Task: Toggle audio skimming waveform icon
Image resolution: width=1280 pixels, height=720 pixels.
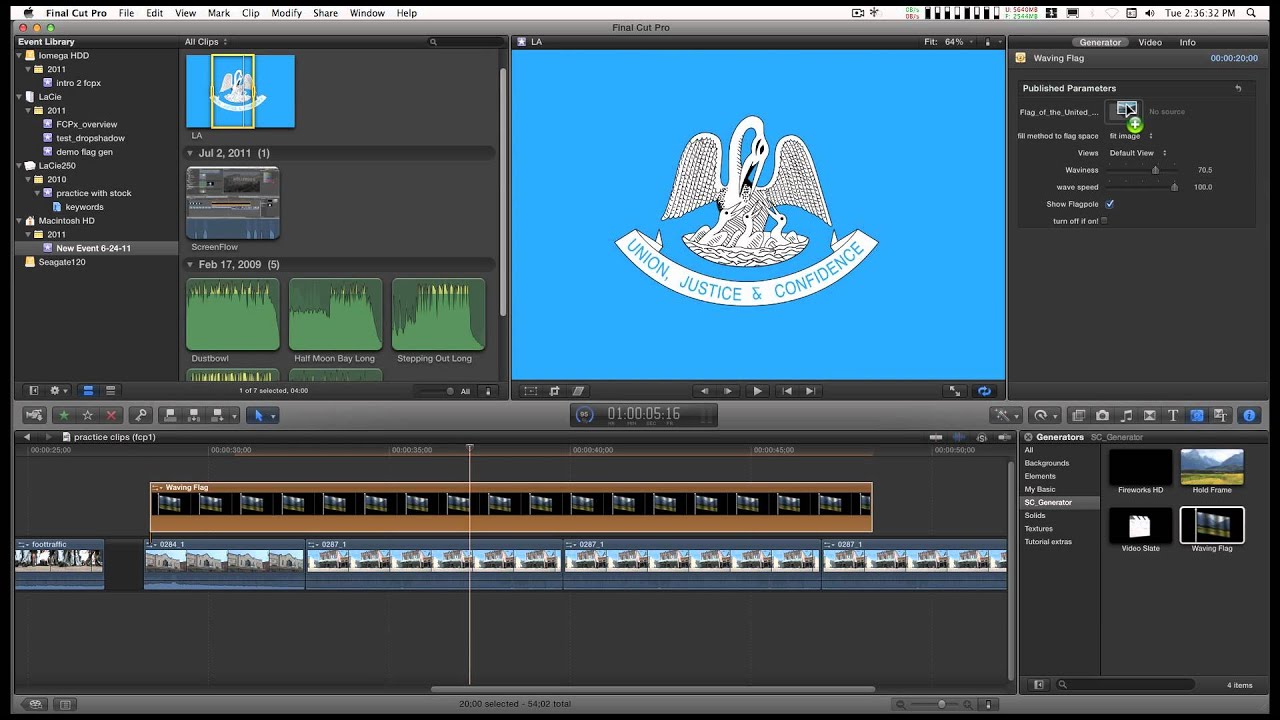Action: point(959,437)
